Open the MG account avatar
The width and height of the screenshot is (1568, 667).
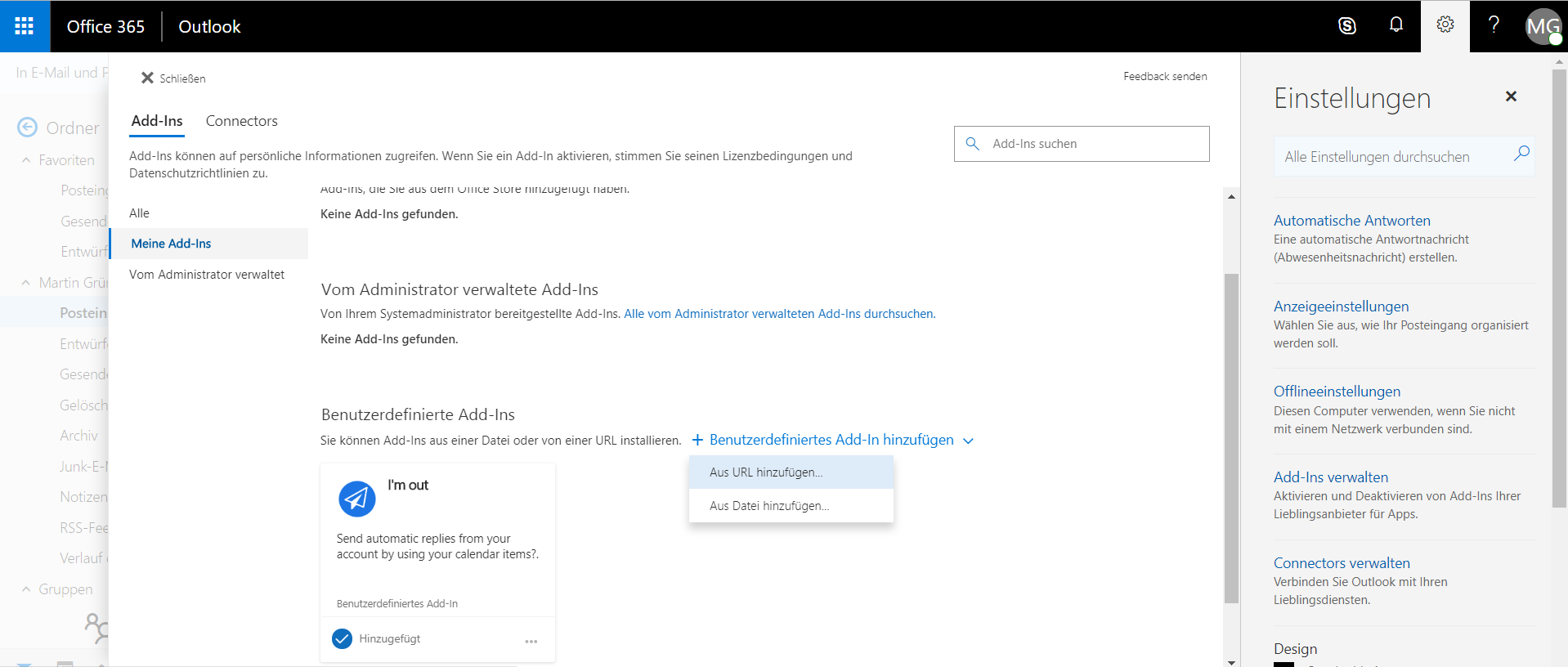1543,26
